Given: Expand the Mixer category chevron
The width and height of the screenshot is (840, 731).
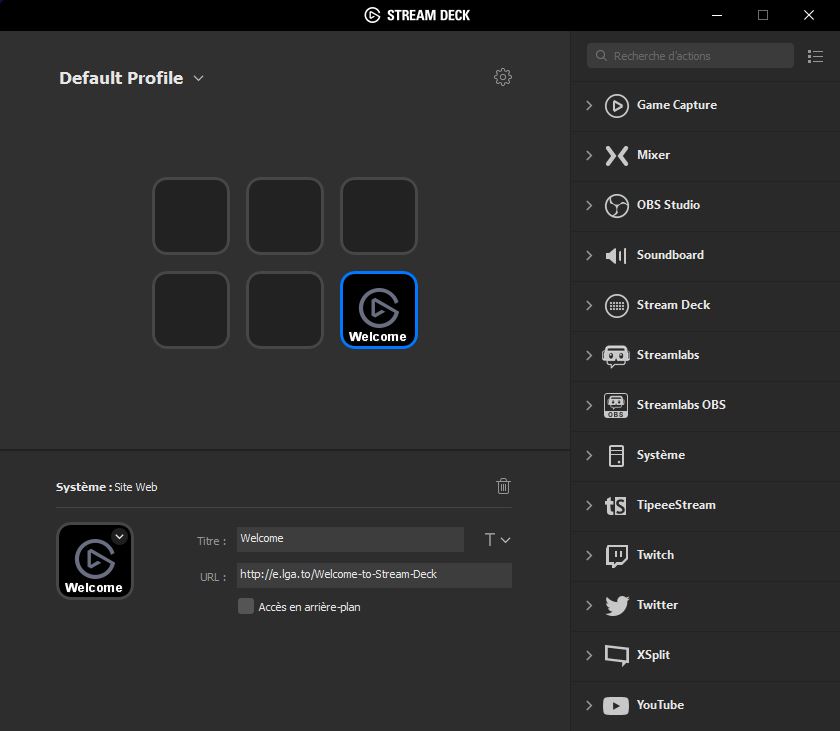Looking at the screenshot, I should [589, 156].
